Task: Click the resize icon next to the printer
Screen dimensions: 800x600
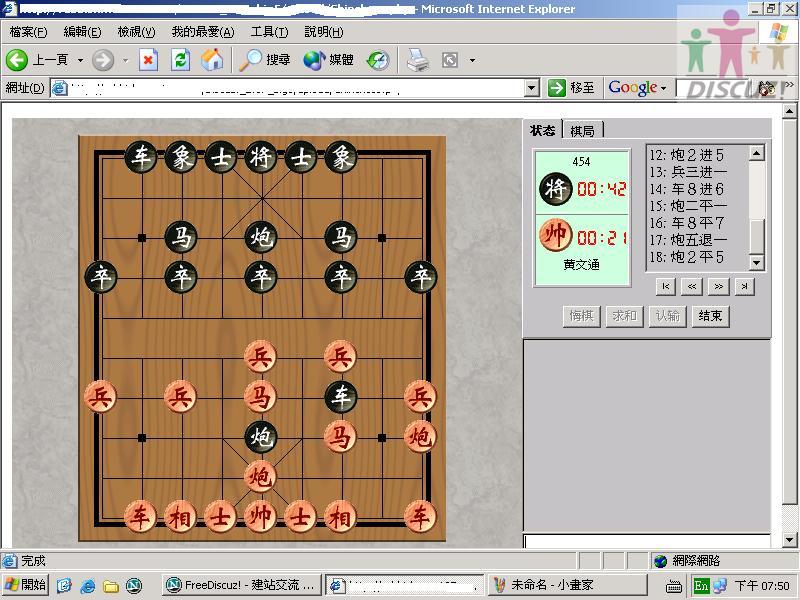Action: (449, 60)
